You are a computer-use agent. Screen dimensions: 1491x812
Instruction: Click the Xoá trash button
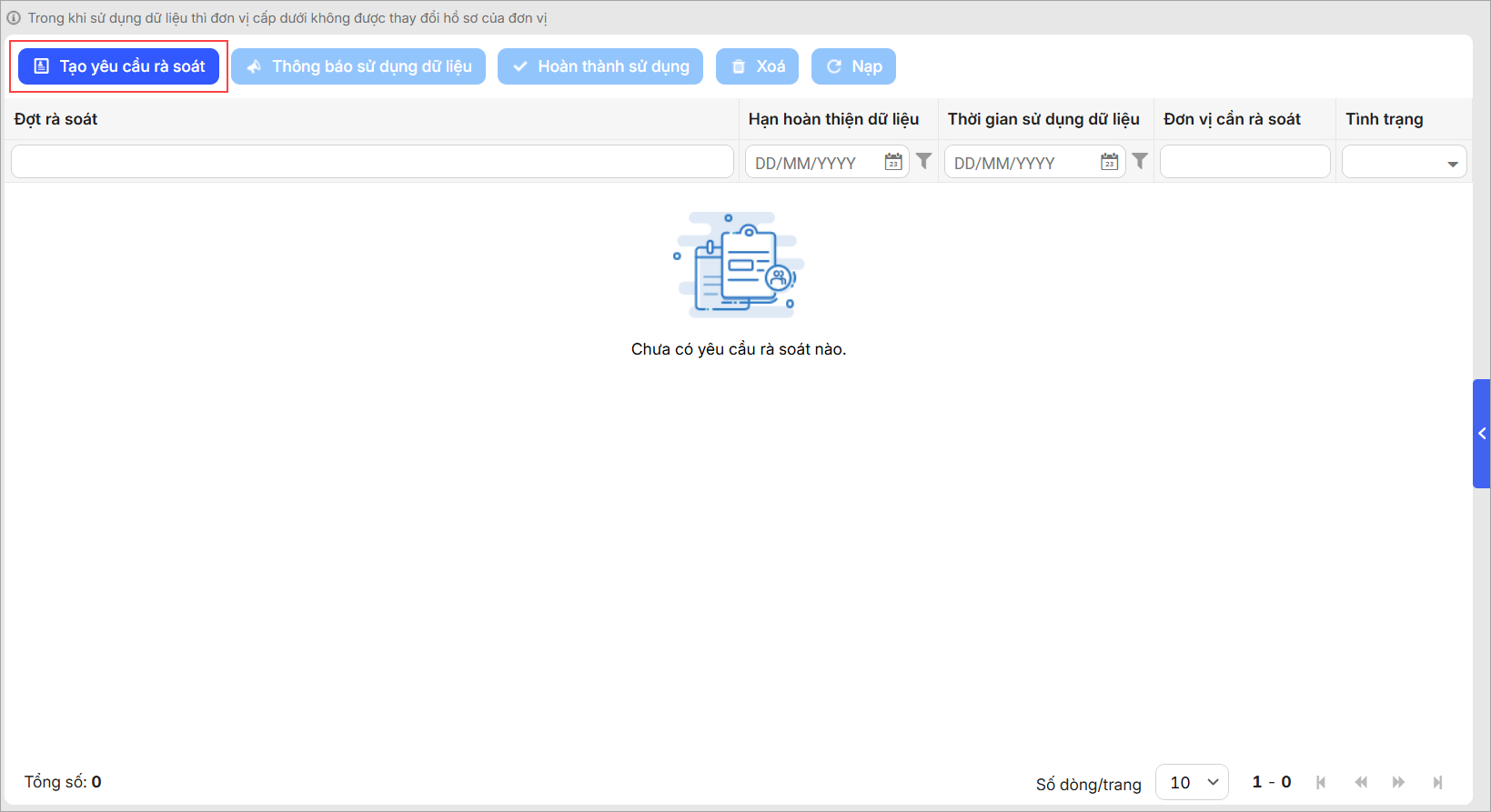pyautogui.click(x=757, y=66)
